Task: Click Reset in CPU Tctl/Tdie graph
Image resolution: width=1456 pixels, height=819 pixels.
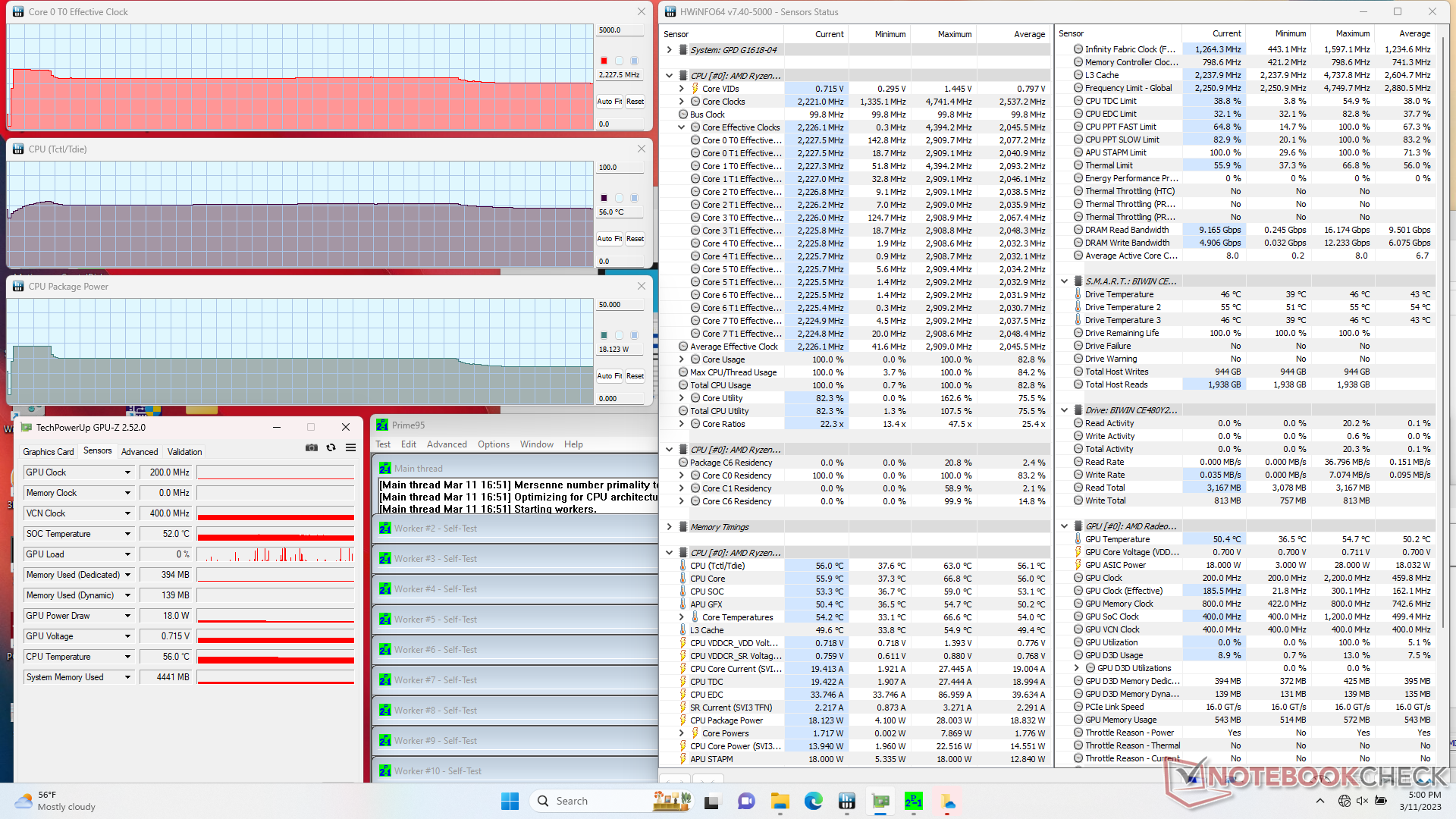Action: [635, 239]
